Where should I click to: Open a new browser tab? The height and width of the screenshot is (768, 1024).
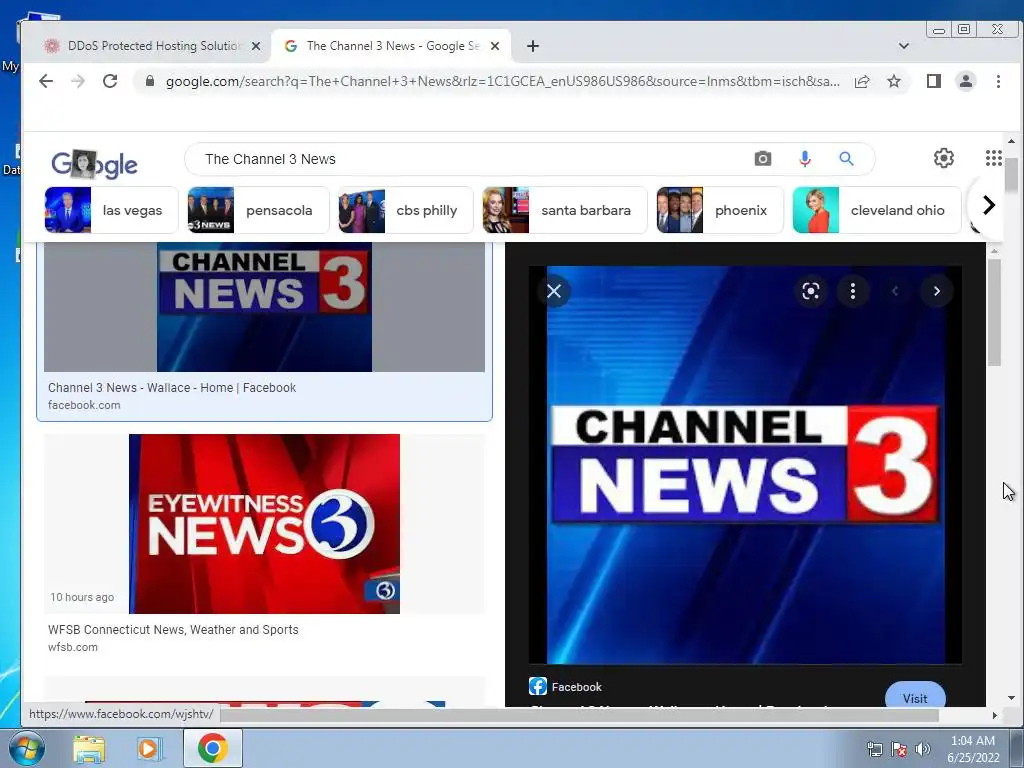click(533, 46)
